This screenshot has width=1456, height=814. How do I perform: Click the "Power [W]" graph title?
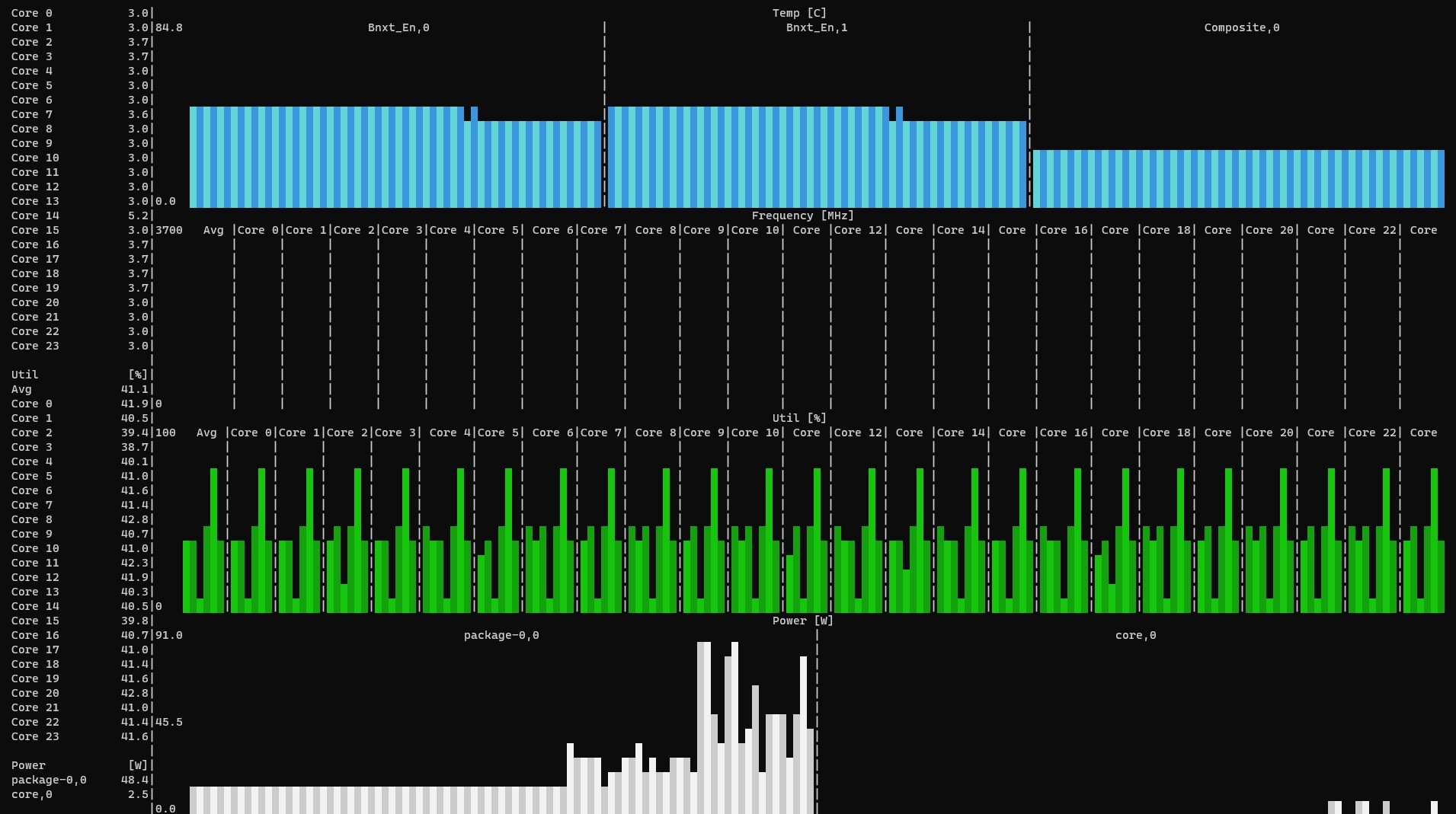tap(803, 621)
